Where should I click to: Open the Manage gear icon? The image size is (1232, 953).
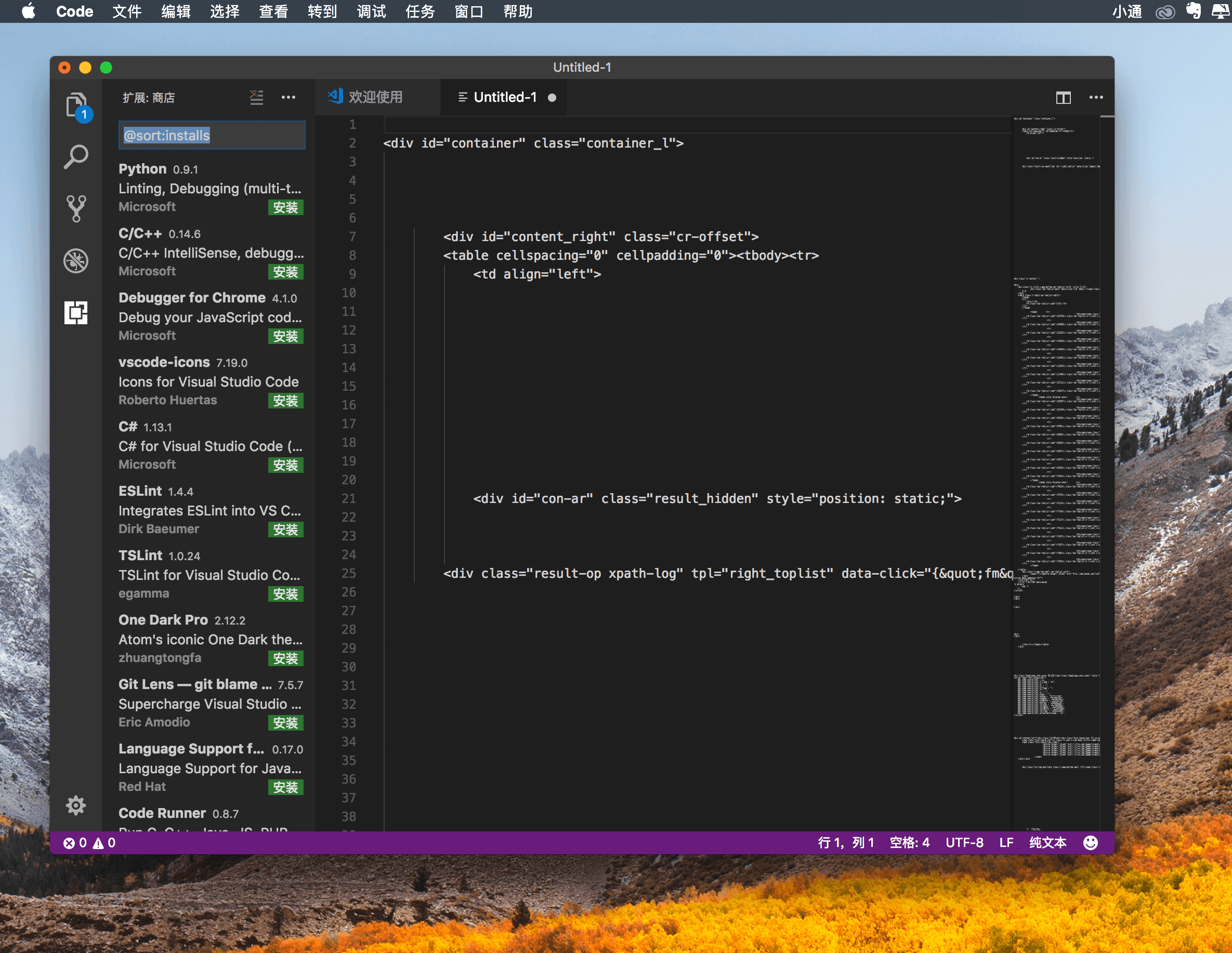coord(75,805)
